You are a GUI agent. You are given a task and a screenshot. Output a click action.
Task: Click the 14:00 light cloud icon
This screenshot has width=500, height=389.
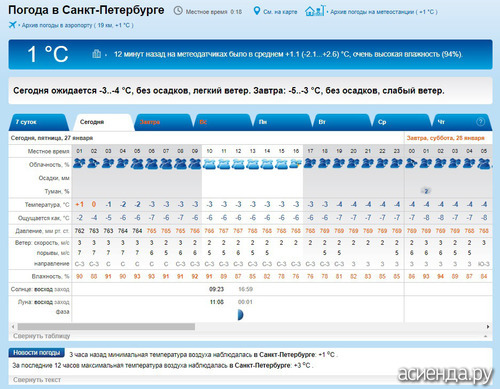click(267, 164)
